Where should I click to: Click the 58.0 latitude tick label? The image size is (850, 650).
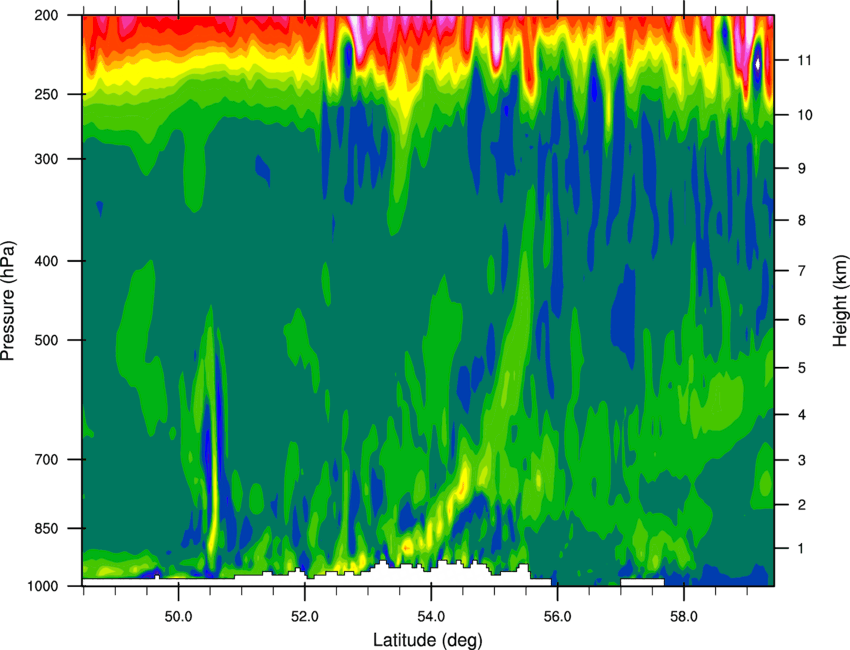[x=684, y=616]
